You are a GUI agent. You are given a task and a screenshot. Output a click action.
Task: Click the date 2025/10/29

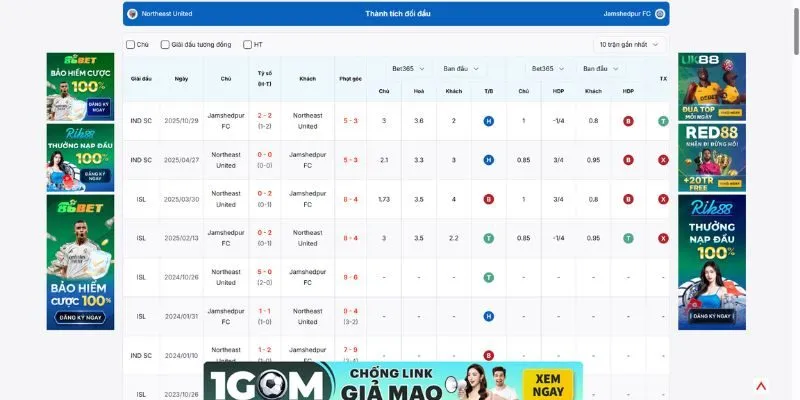pyautogui.click(x=181, y=121)
